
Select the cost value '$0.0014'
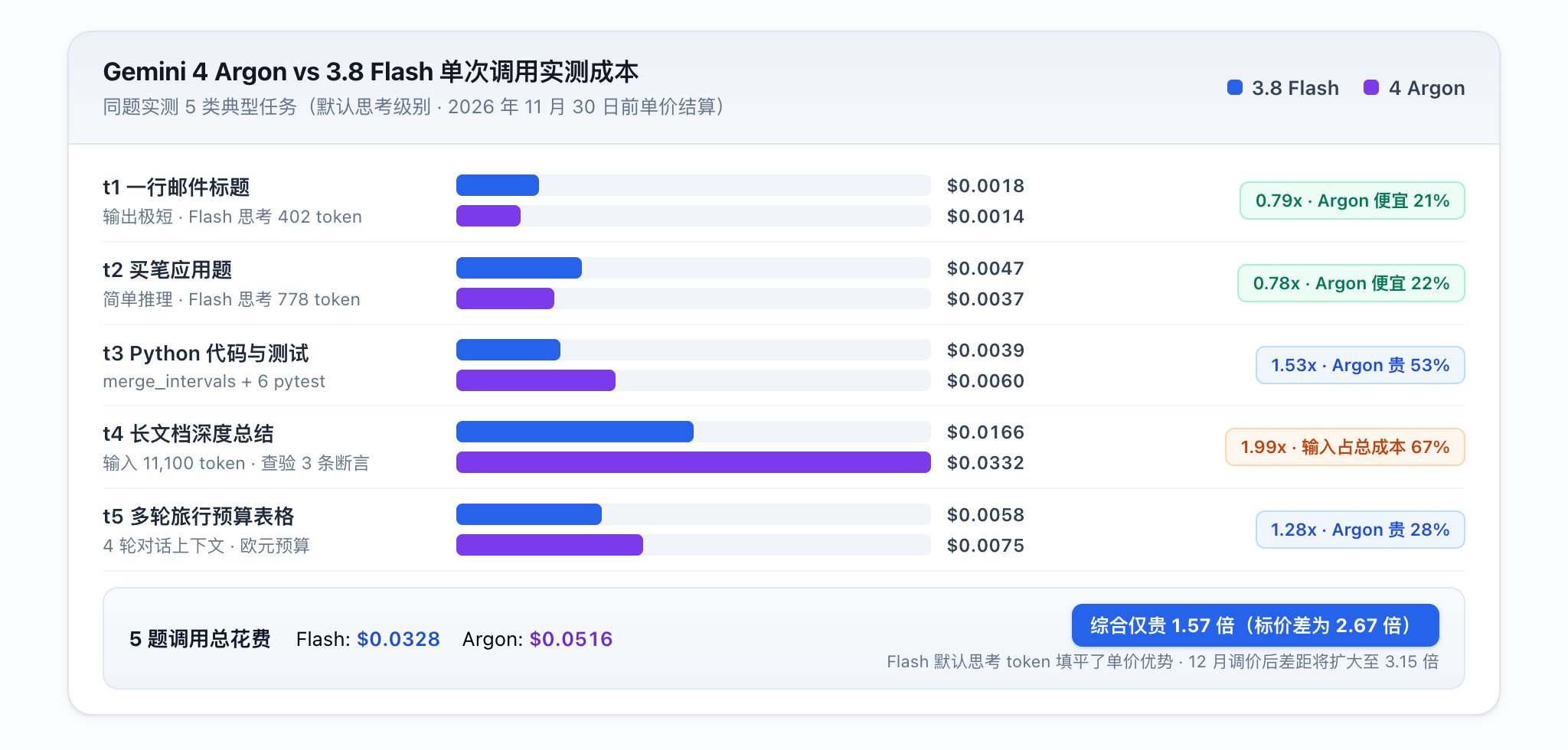(985, 216)
